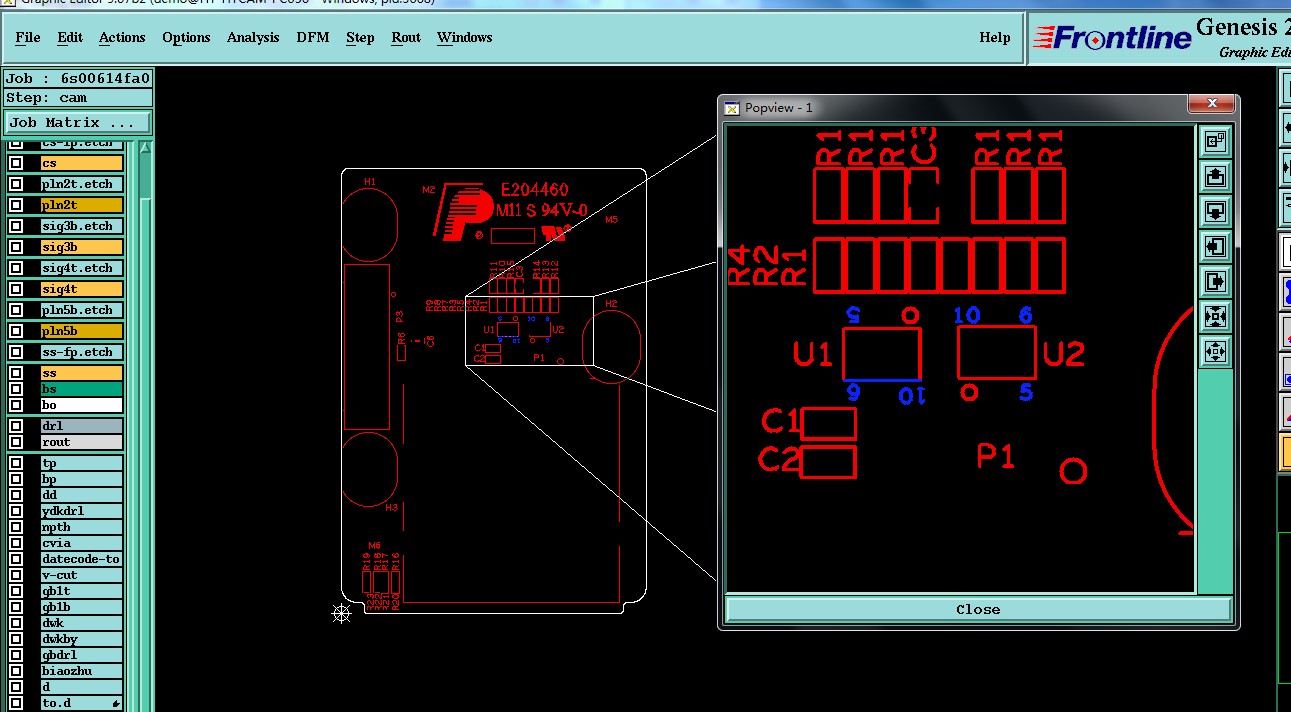This screenshot has height=712, width=1291.
Task: Select the tp layer name
Action: 81,463
